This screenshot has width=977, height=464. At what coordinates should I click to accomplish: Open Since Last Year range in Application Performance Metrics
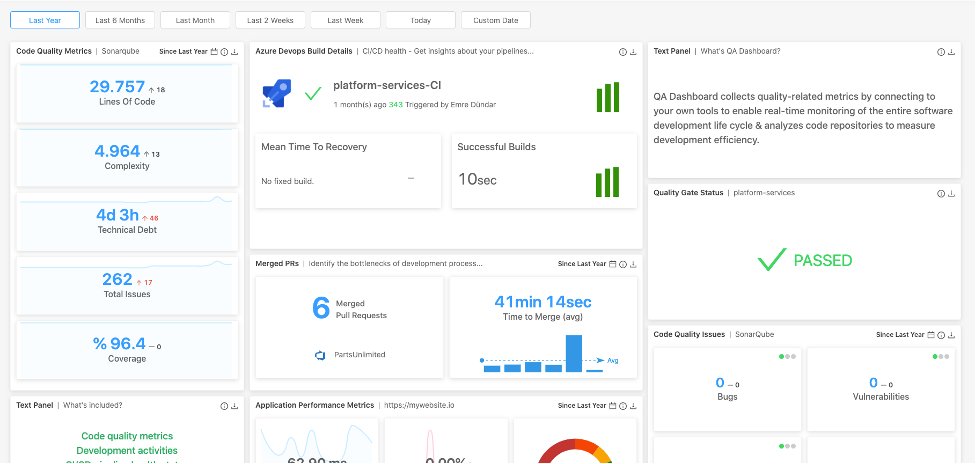coord(582,405)
